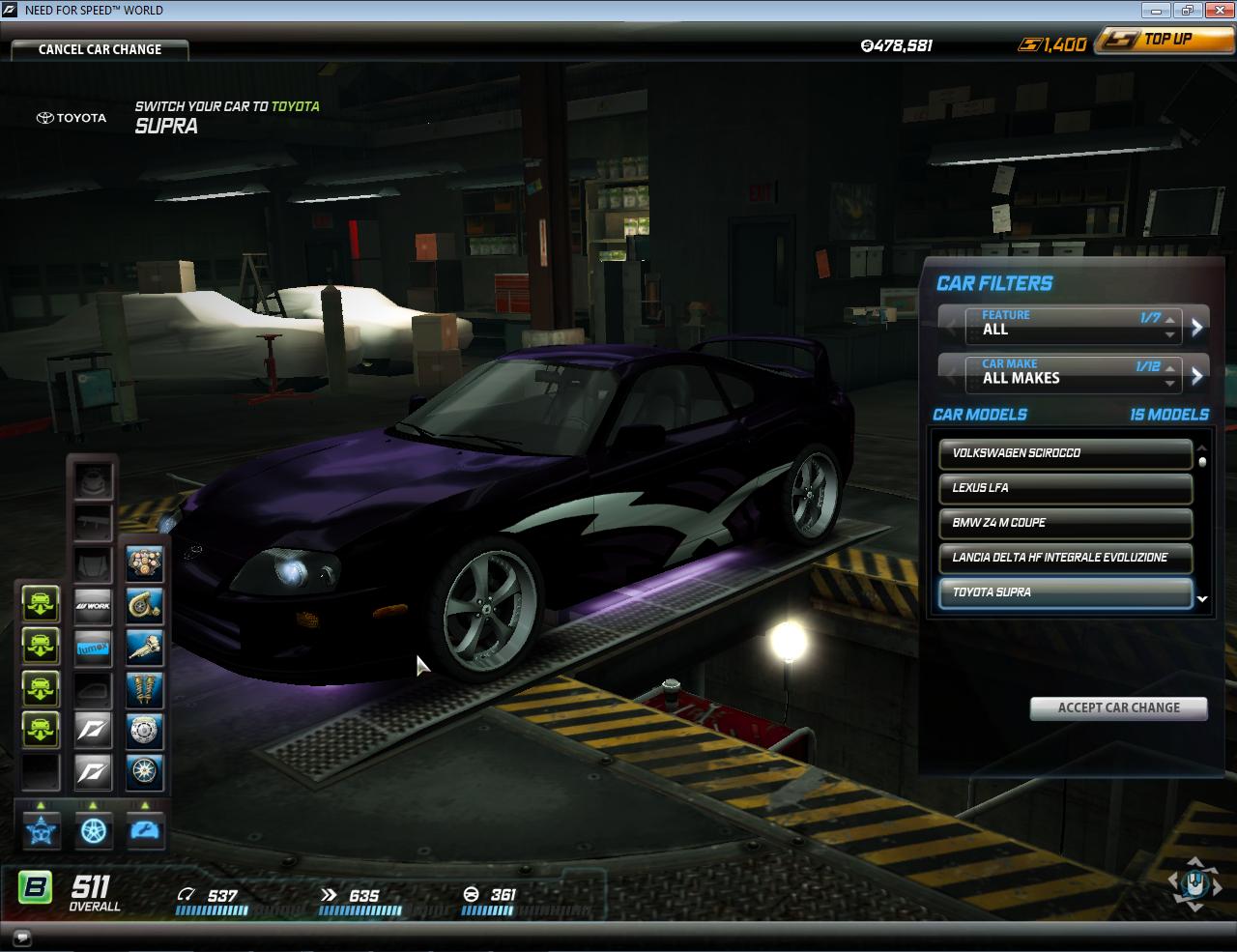Choose Toyota Supra from car models
The width and height of the screenshot is (1237, 952).
pos(1065,592)
